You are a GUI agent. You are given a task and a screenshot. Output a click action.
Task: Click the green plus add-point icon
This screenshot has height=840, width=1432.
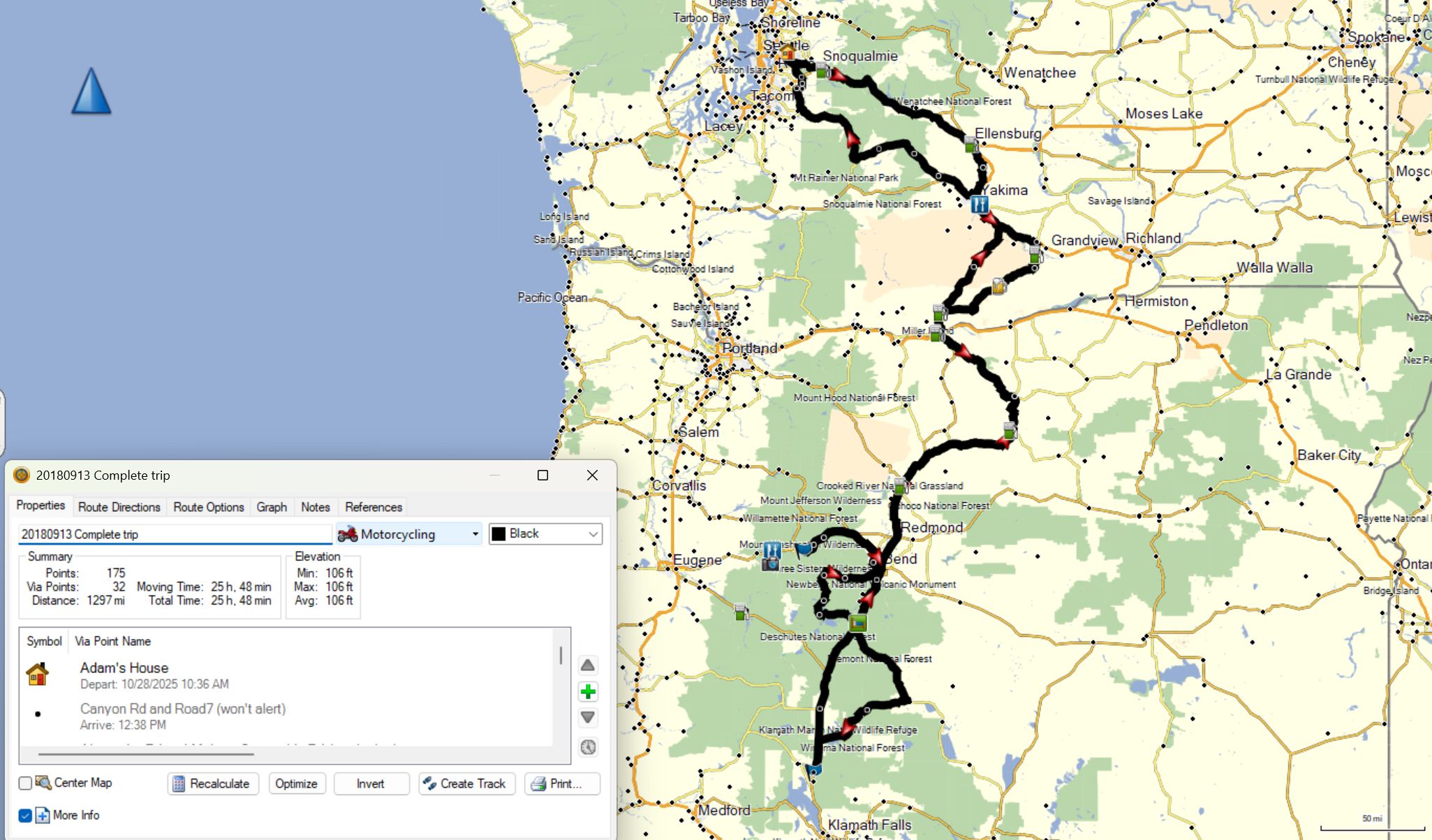coord(588,692)
